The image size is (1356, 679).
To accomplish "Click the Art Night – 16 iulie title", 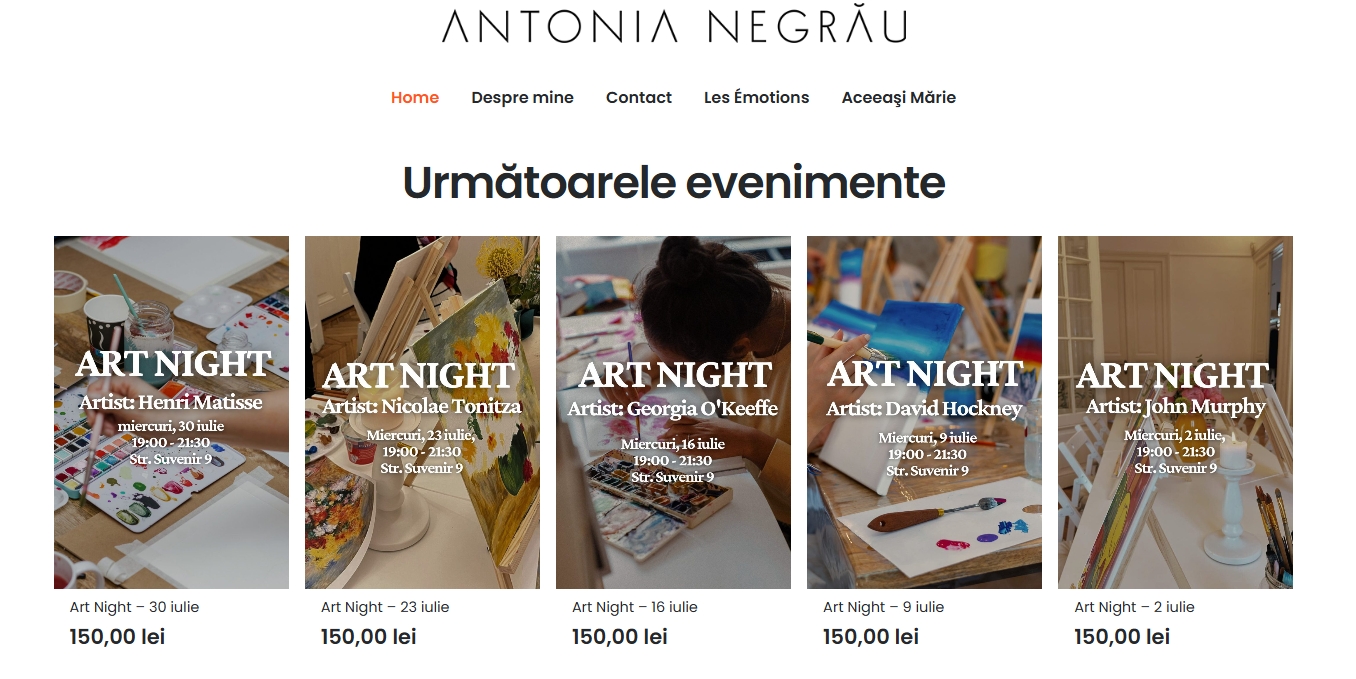I will pyautogui.click(x=635, y=607).
